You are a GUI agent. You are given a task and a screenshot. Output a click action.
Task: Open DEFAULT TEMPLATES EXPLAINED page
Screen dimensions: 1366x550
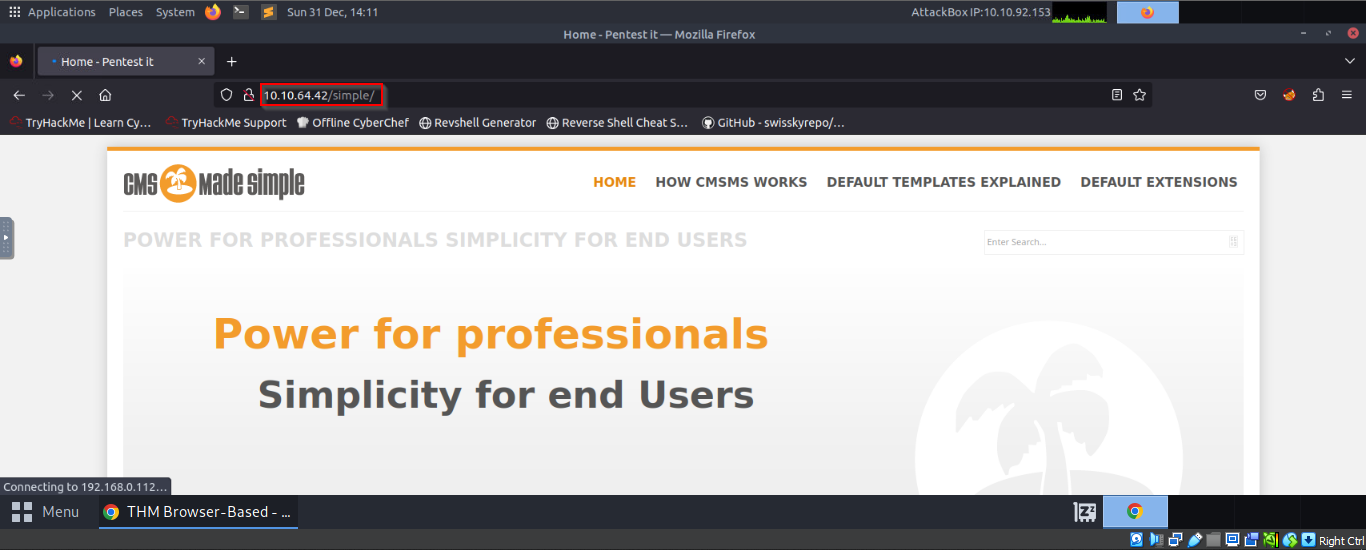(x=944, y=182)
